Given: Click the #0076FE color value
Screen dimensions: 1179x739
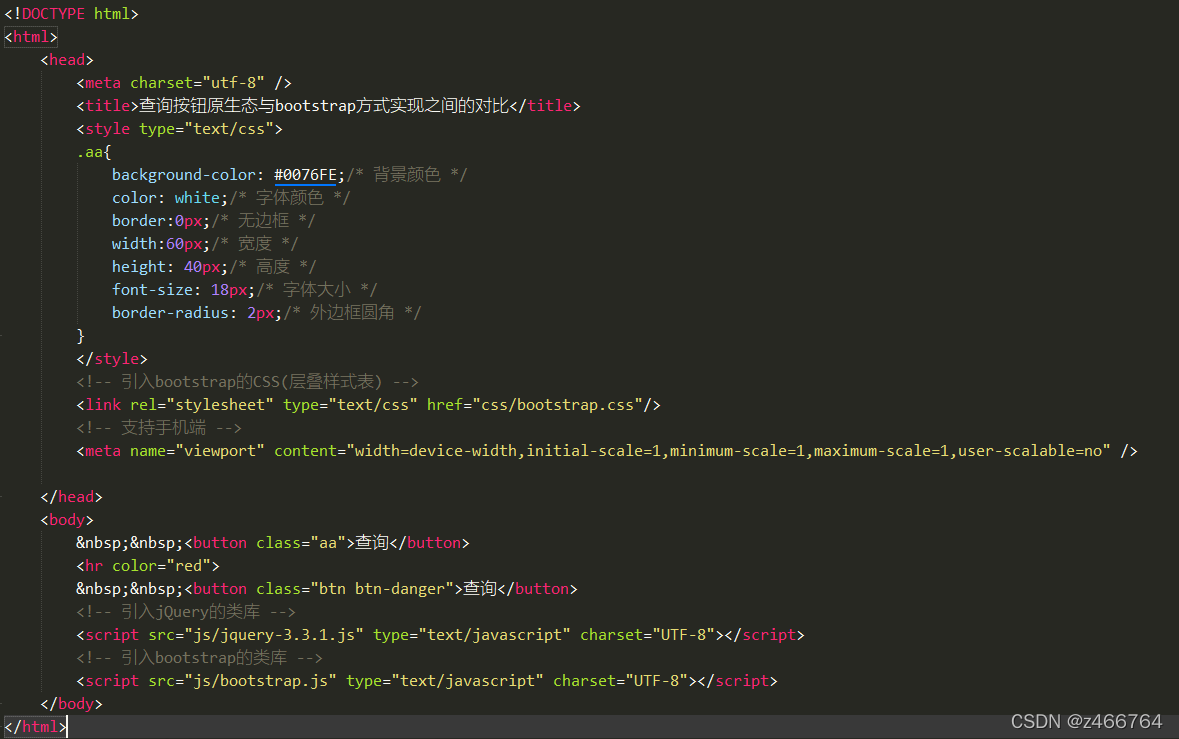Looking at the screenshot, I should (x=305, y=174).
